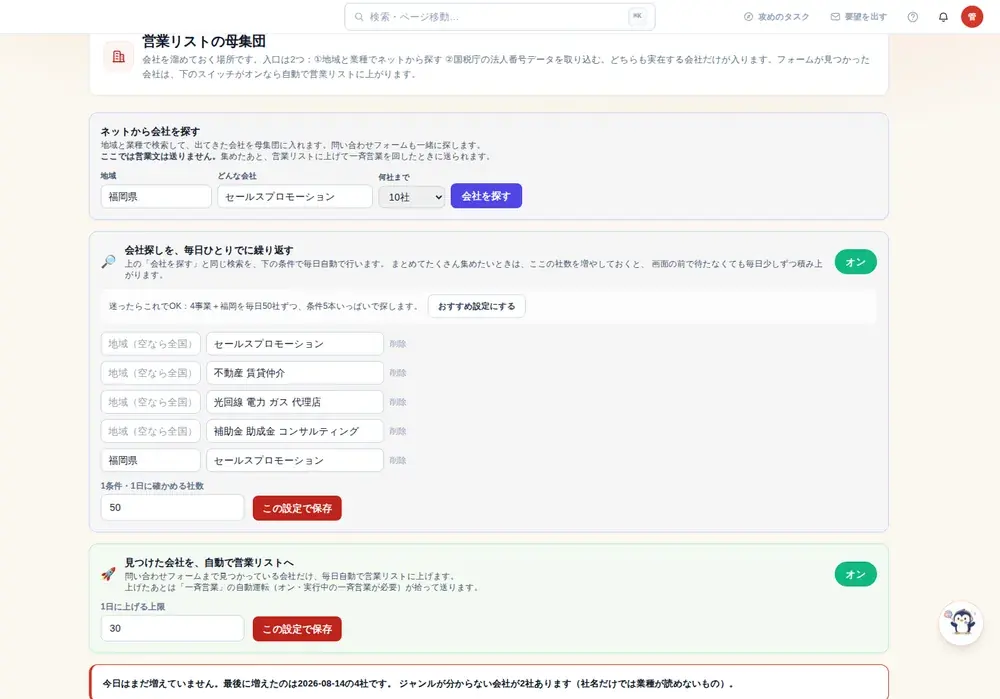The width and height of the screenshot is (1000, 699).
Task: Focus the 検索・ページ移動 search field
Action: (x=499, y=17)
